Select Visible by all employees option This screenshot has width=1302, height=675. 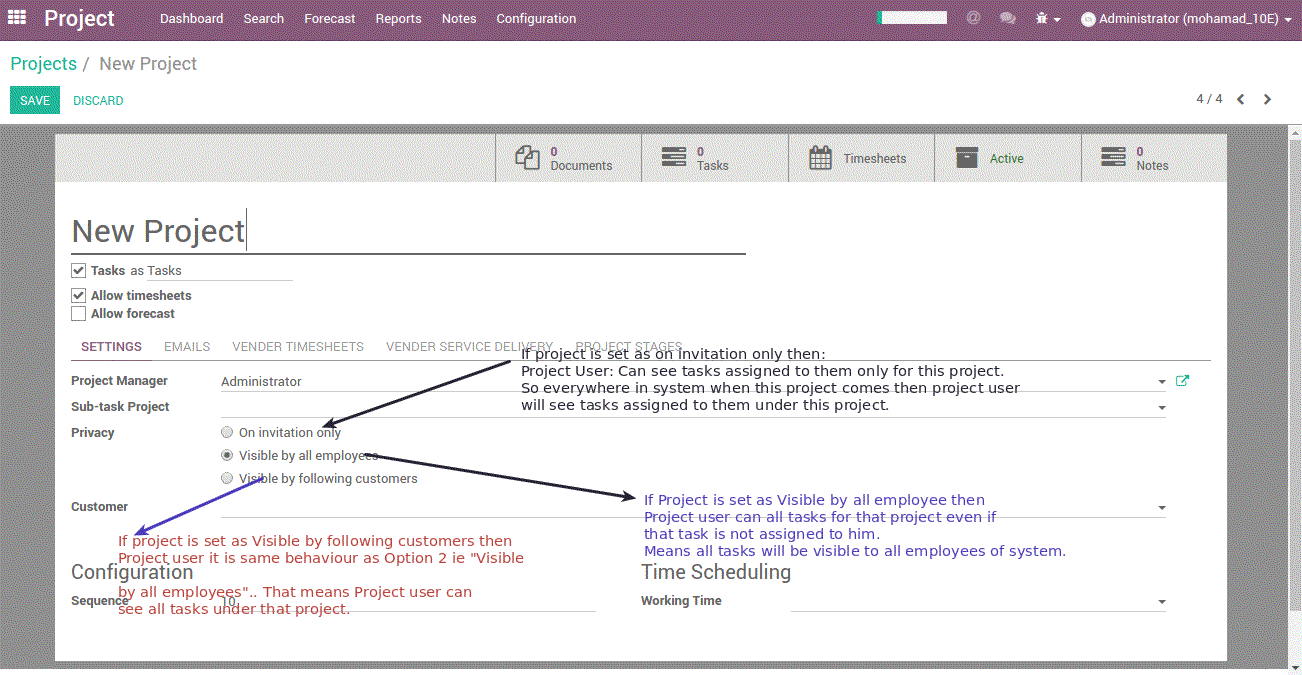[227, 455]
